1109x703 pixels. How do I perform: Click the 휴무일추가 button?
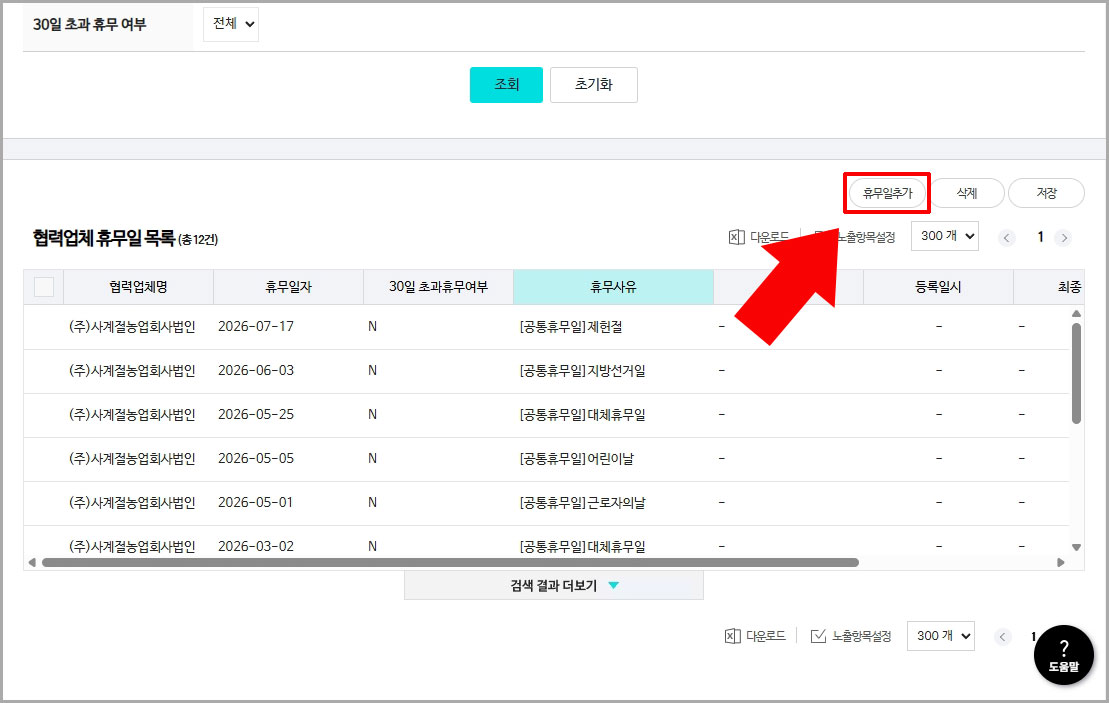pos(886,192)
